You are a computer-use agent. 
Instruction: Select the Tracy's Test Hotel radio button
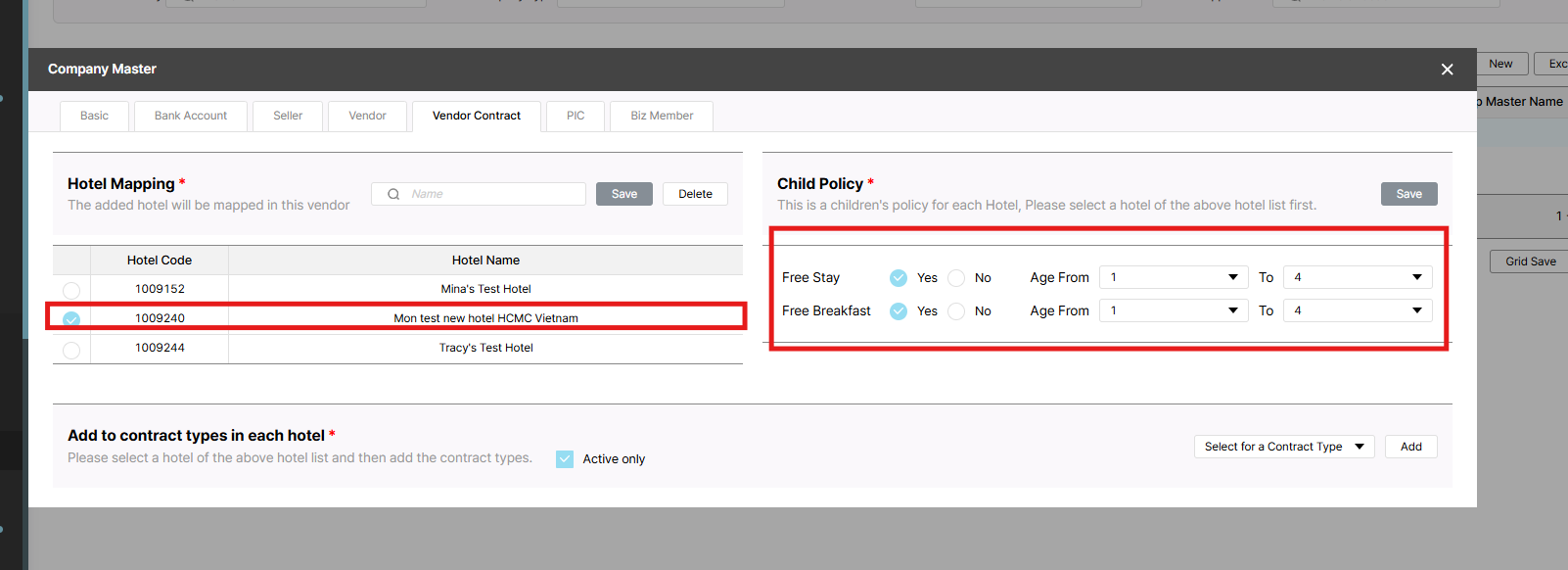click(71, 350)
